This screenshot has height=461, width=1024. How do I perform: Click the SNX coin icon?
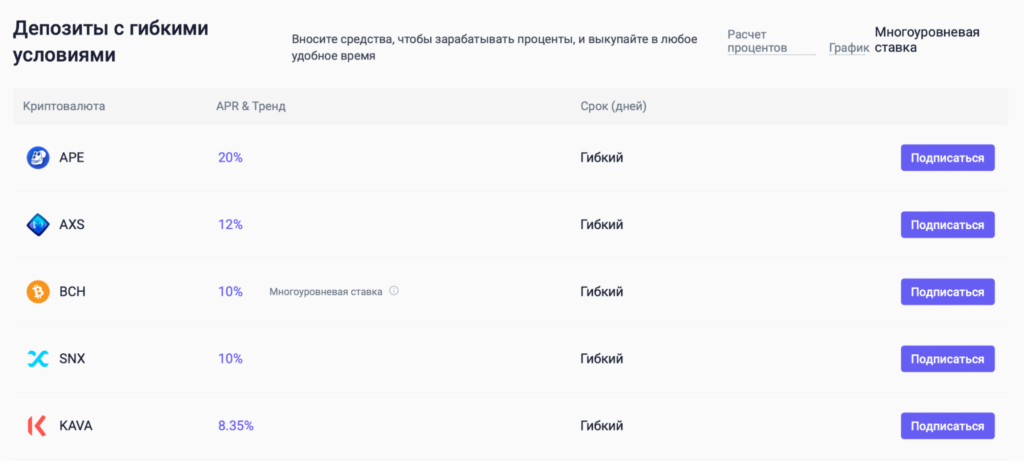pyautogui.click(x=37, y=359)
